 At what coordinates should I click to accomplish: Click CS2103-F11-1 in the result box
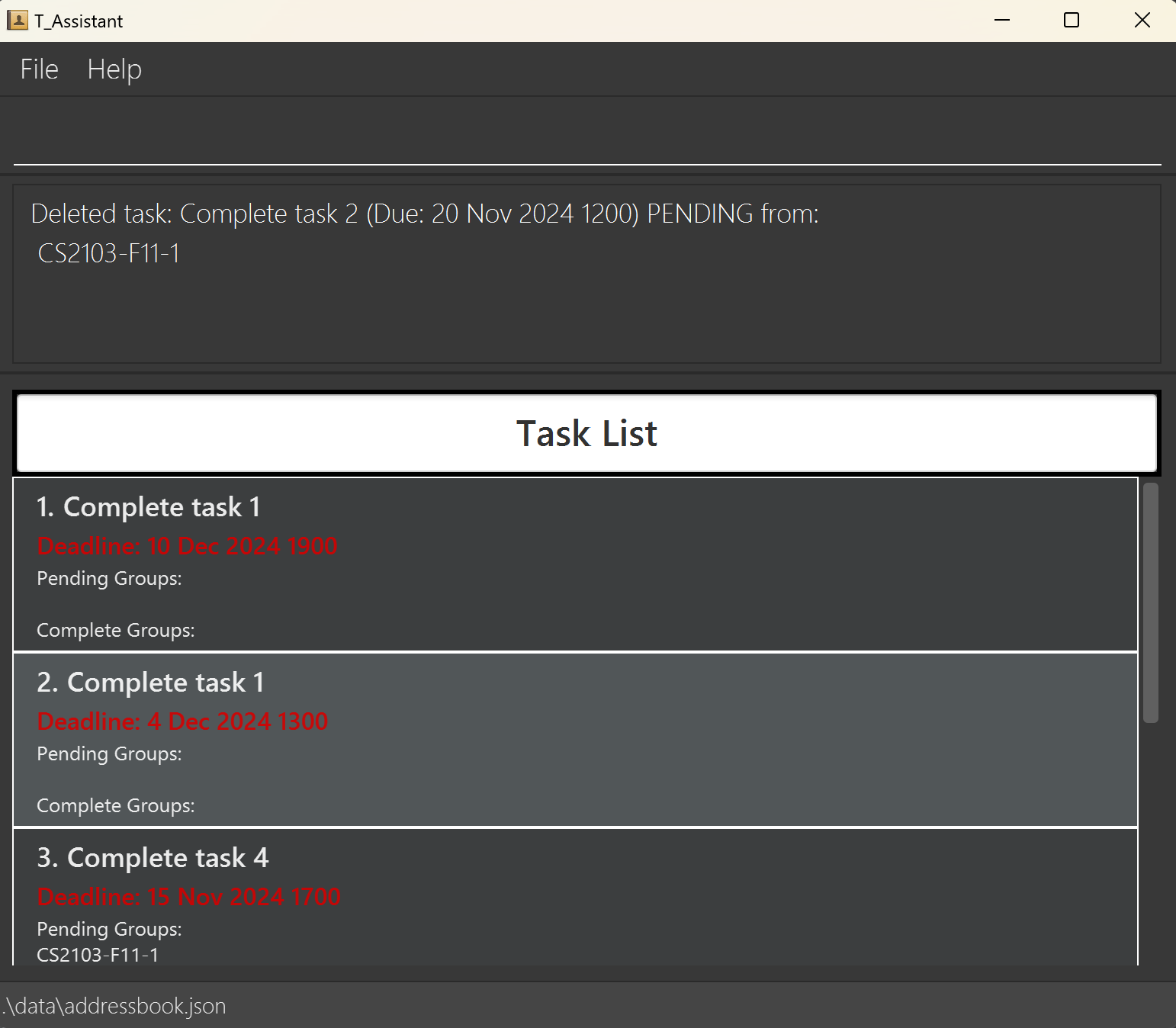pos(109,254)
